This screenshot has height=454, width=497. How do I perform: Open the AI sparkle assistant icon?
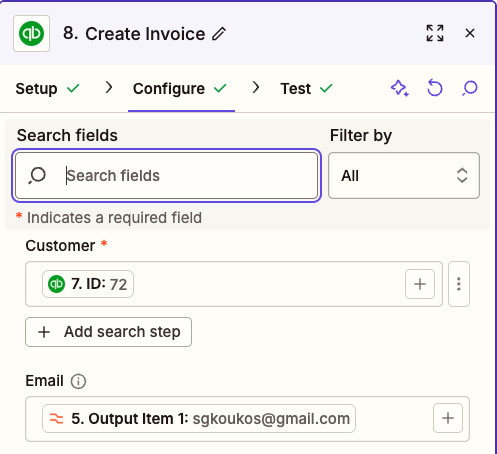[x=399, y=88]
